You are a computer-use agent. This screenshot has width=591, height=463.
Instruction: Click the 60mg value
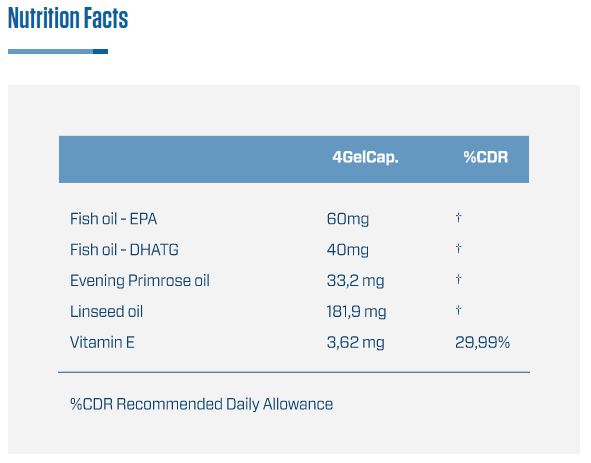click(348, 219)
